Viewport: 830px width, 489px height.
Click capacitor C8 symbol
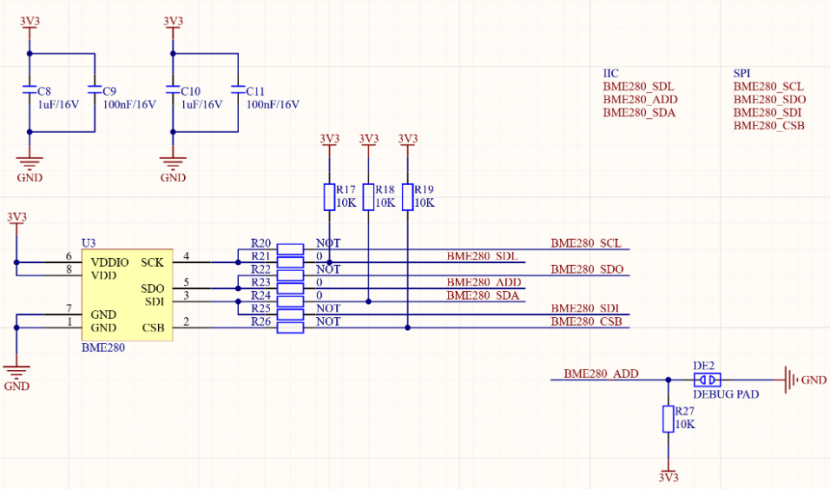click(30, 91)
